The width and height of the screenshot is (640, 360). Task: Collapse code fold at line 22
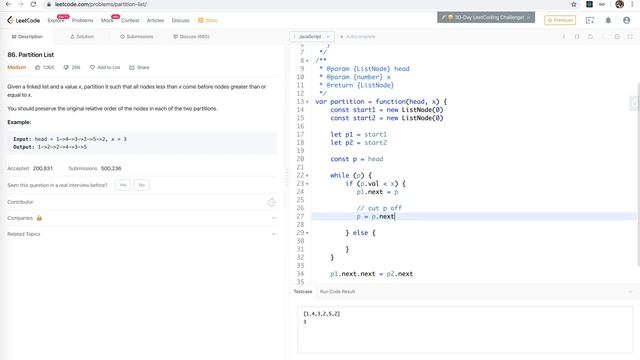click(307, 176)
